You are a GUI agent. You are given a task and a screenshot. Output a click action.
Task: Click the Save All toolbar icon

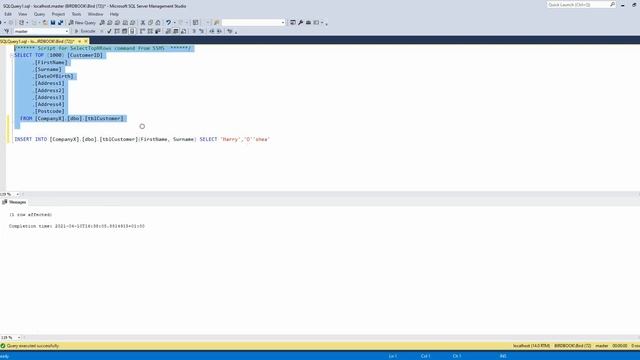(x=60, y=22)
